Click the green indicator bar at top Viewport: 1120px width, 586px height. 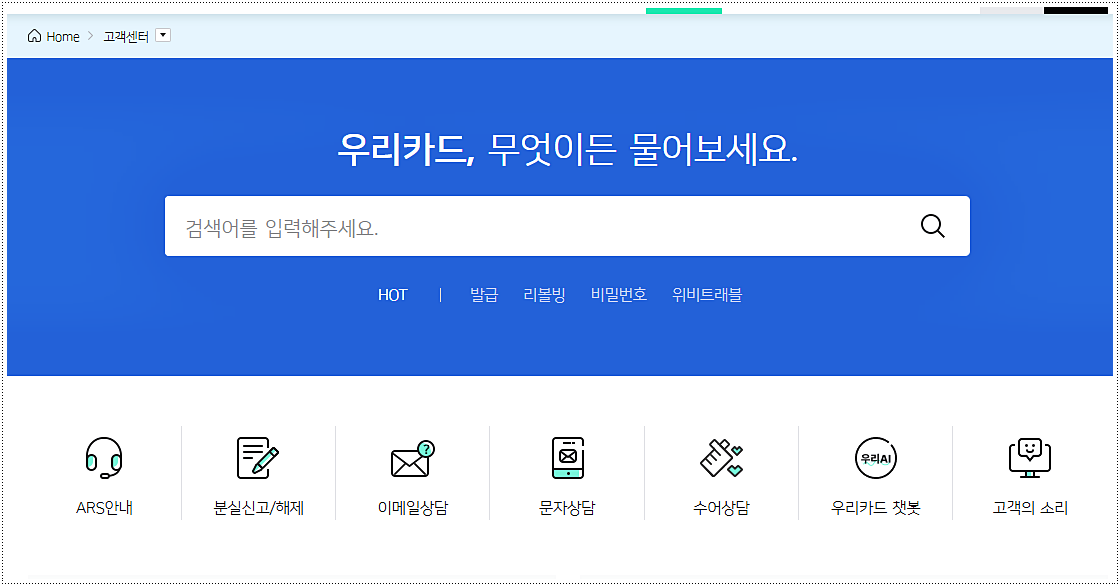pyautogui.click(x=684, y=8)
